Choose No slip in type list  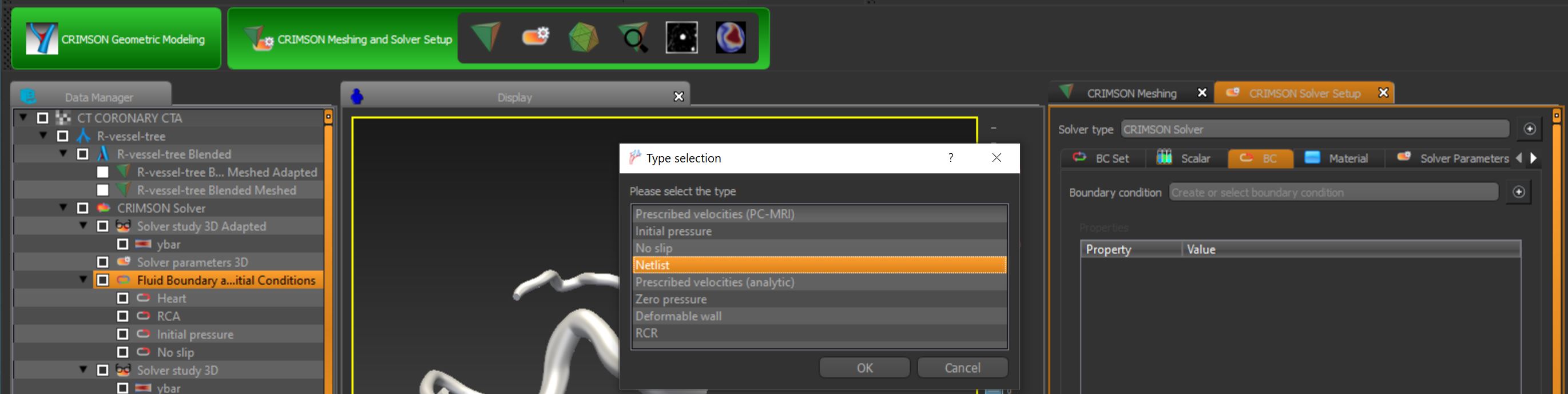tap(819, 248)
